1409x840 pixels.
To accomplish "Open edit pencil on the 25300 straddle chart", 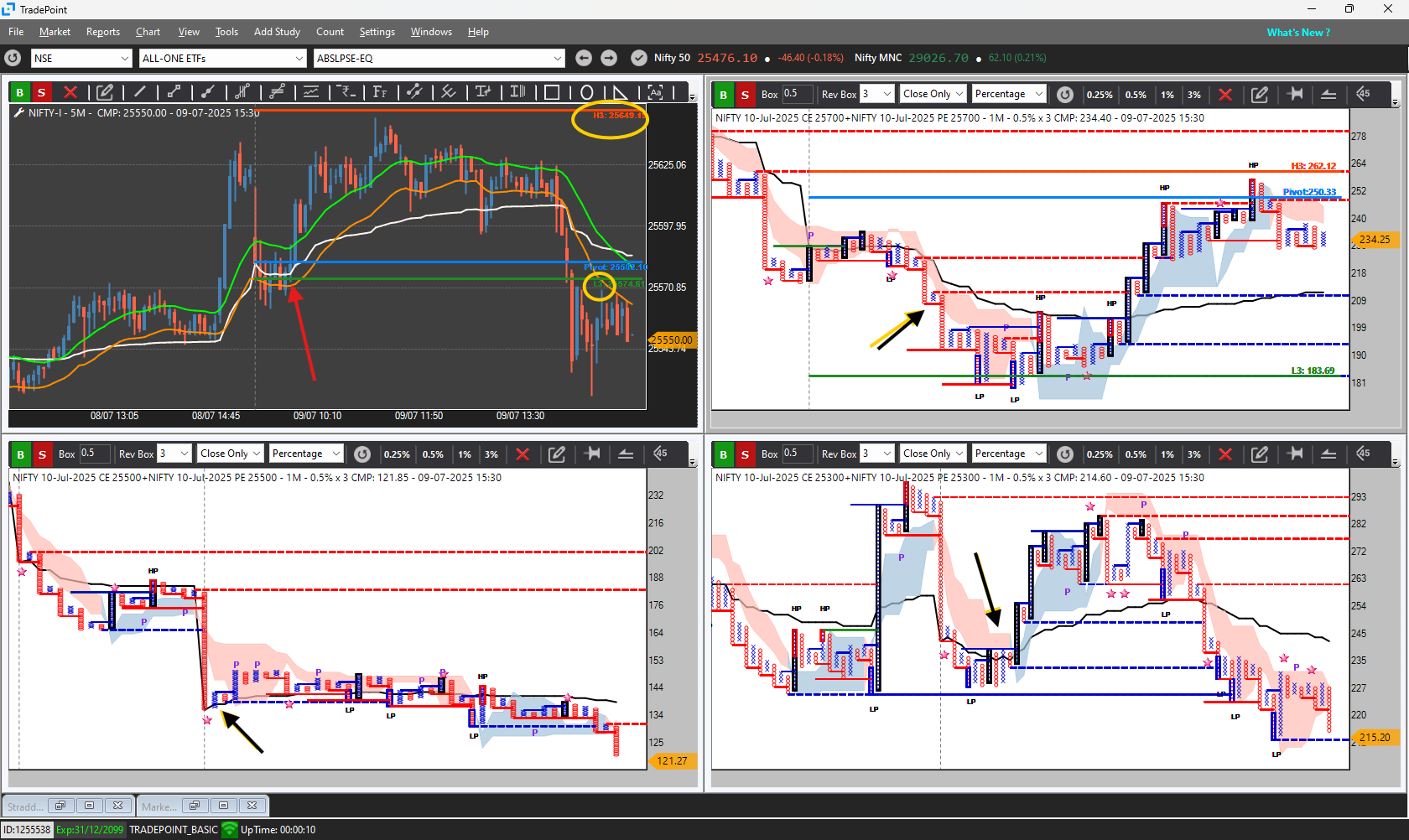I will [x=1260, y=454].
